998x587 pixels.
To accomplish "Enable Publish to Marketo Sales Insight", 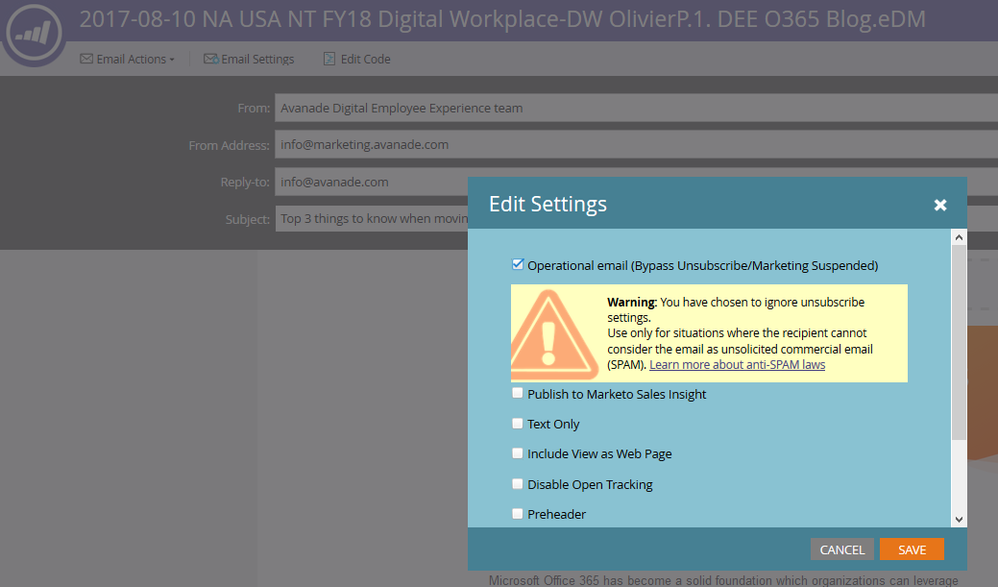I will tap(517, 393).
